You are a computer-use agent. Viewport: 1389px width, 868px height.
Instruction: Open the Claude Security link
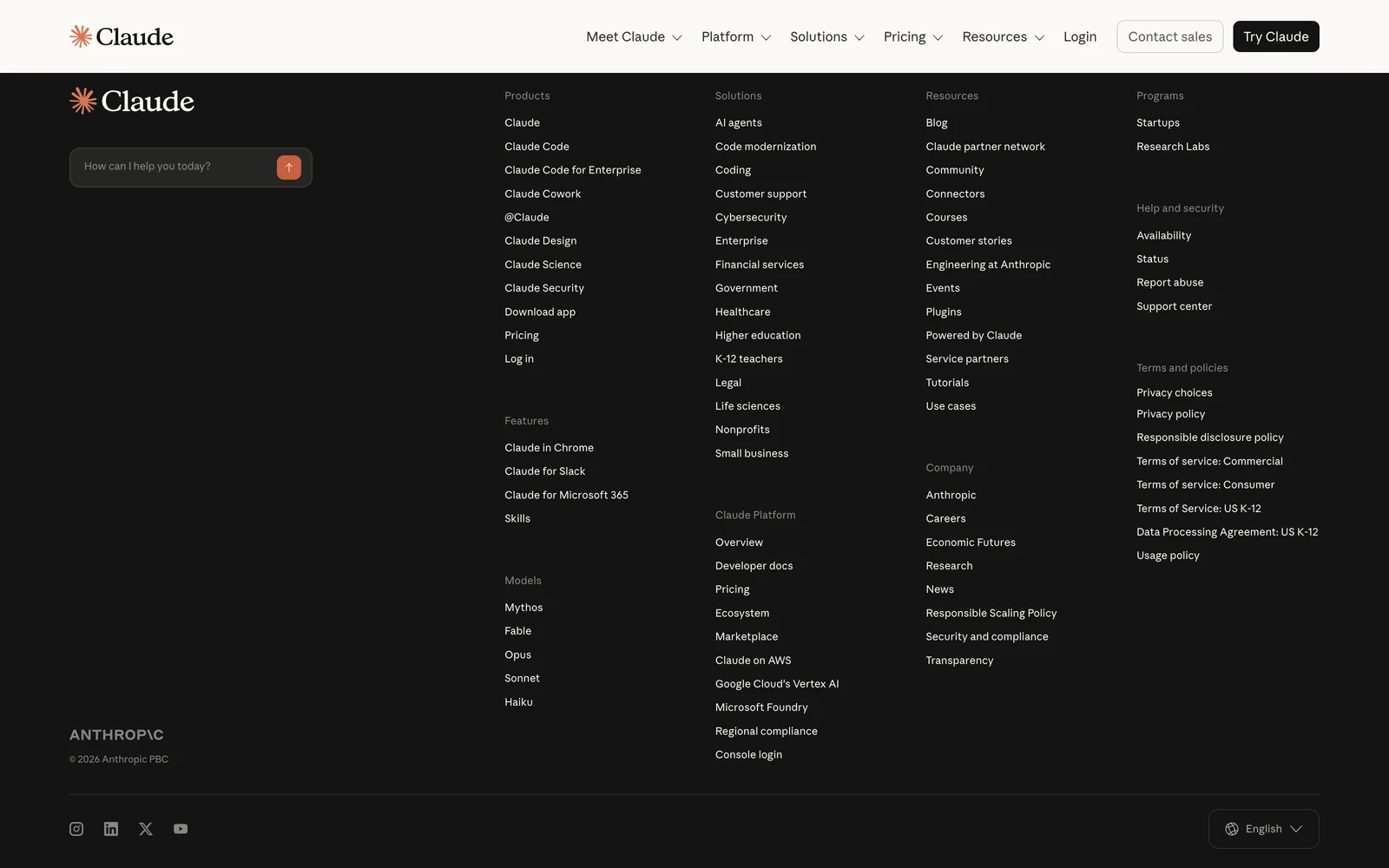click(544, 288)
